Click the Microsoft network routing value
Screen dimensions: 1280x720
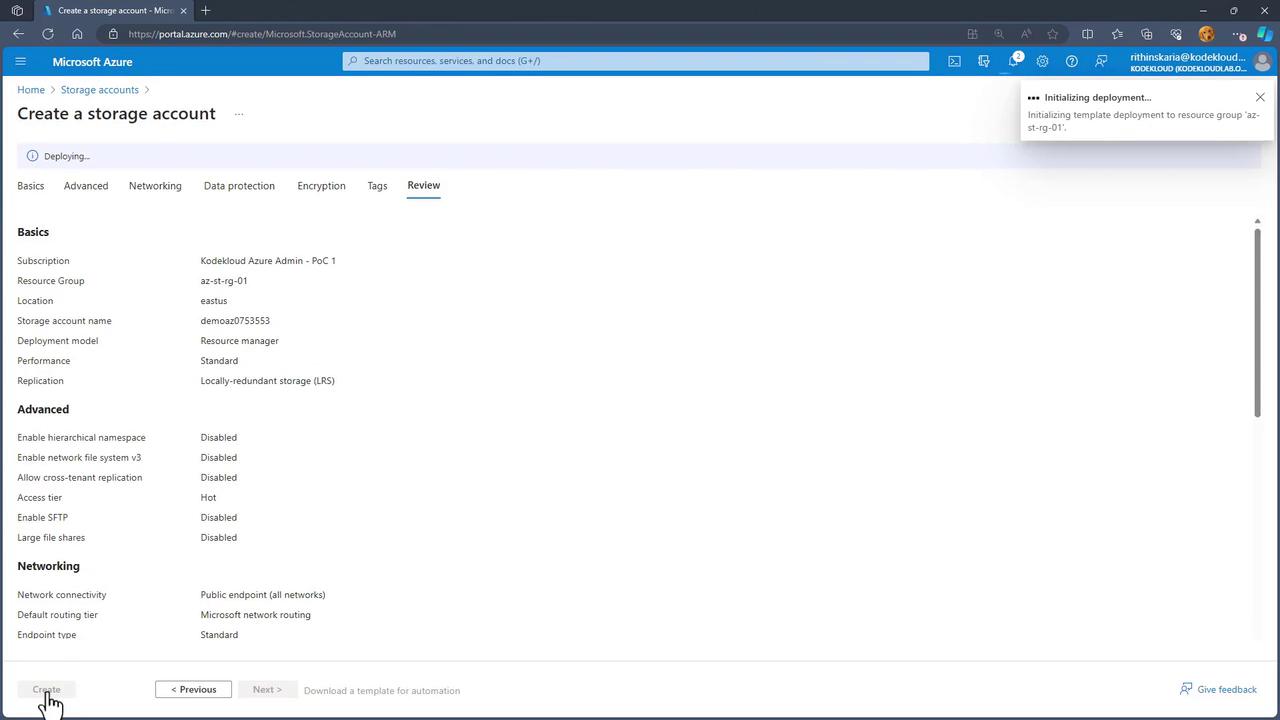(255, 615)
